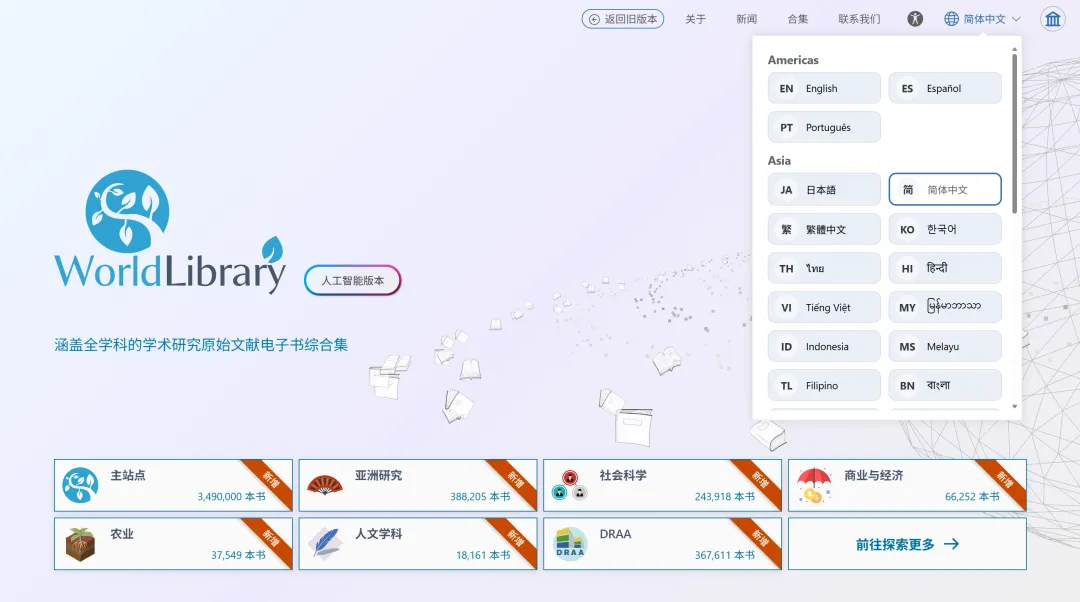Image resolution: width=1080 pixels, height=602 pixels.
Task: Click the 亚洲研究 red fan icon
Action: point(325,485)
